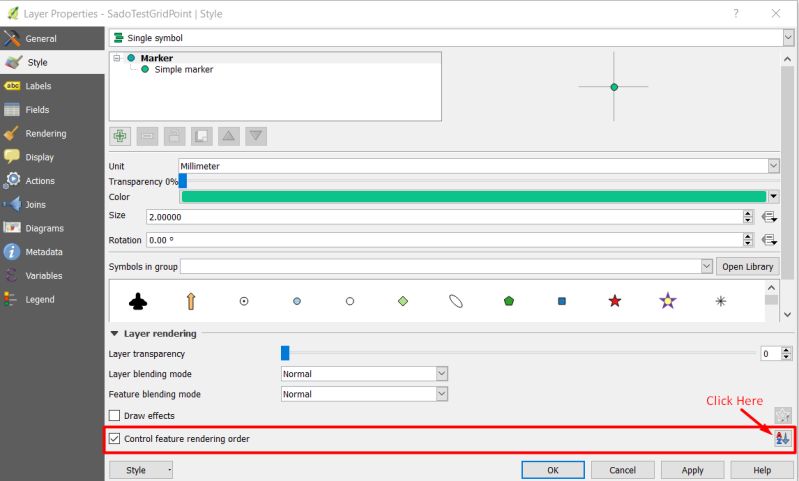Switch to the Variables tab
Screen dimensions: 799x481
52,275
